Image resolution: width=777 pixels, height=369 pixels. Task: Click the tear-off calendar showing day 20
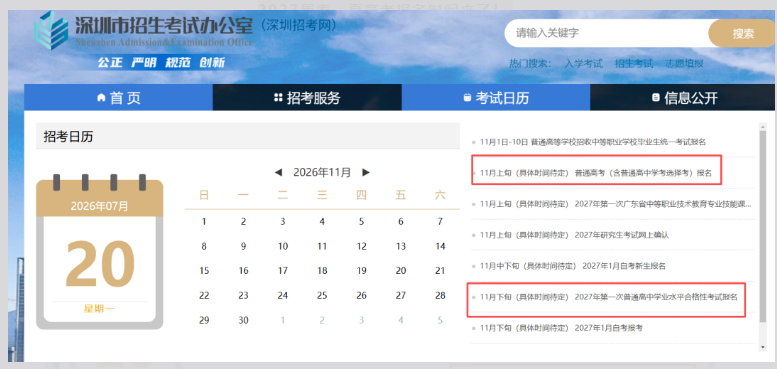tap(100, 252)
